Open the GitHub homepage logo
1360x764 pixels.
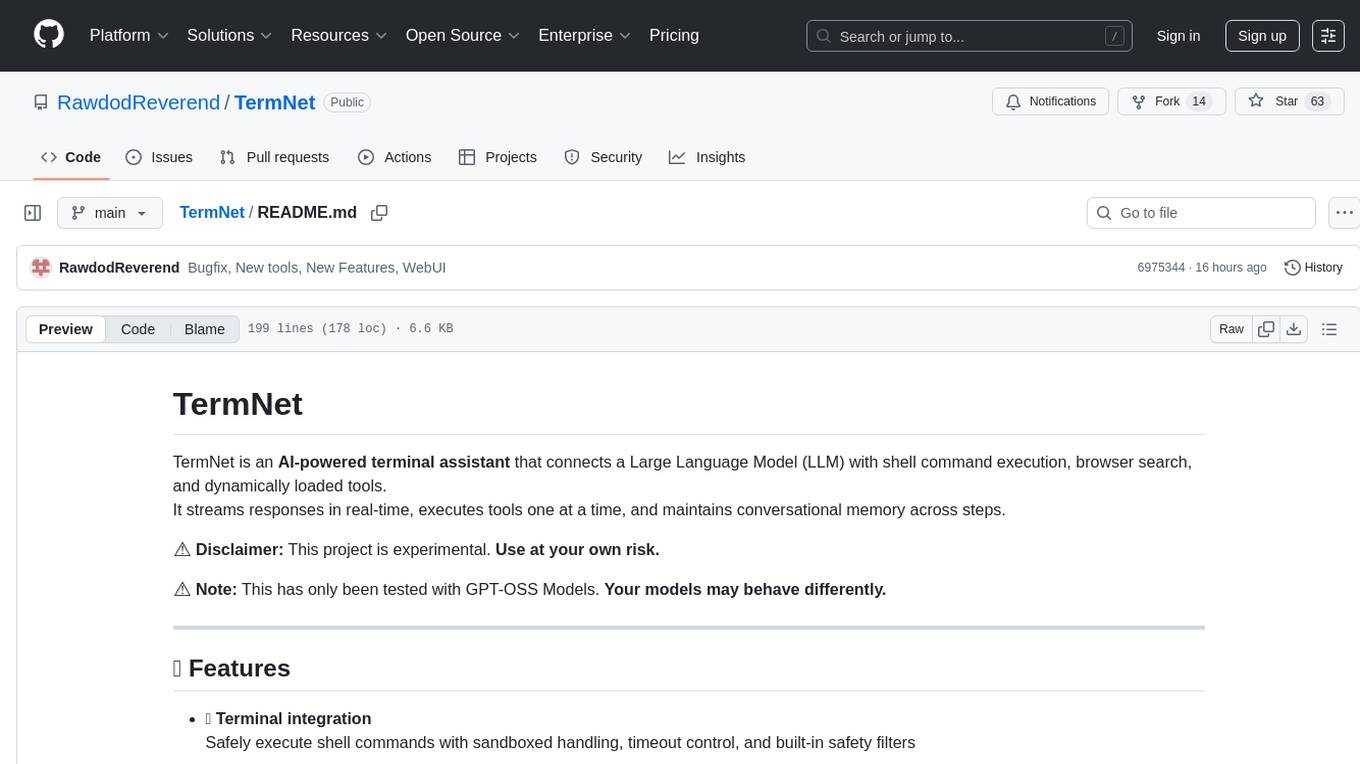click(49, 35)
